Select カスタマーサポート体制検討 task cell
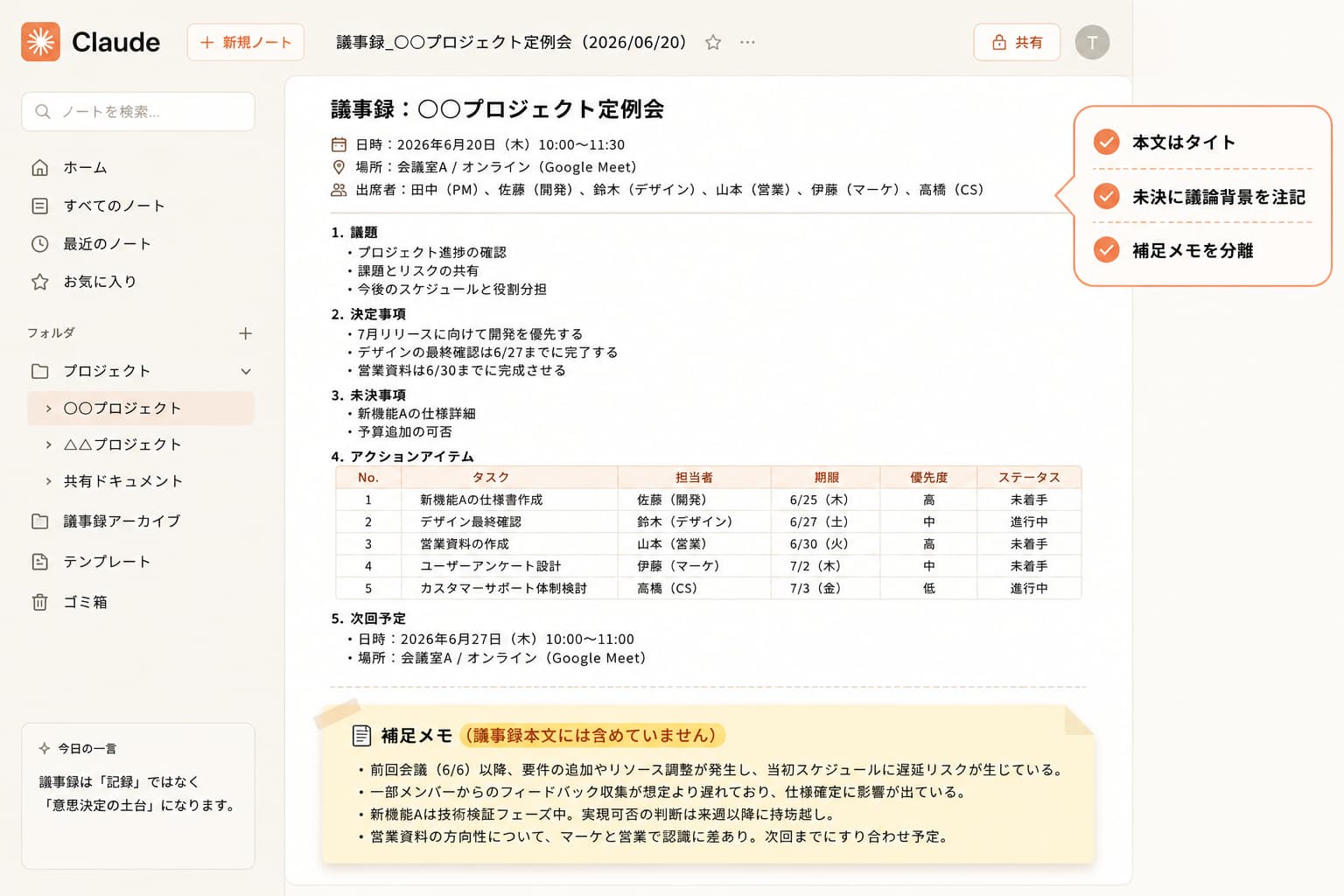Image resolution: width=1344 pixels, height=896 pixels. click(509, 588)
